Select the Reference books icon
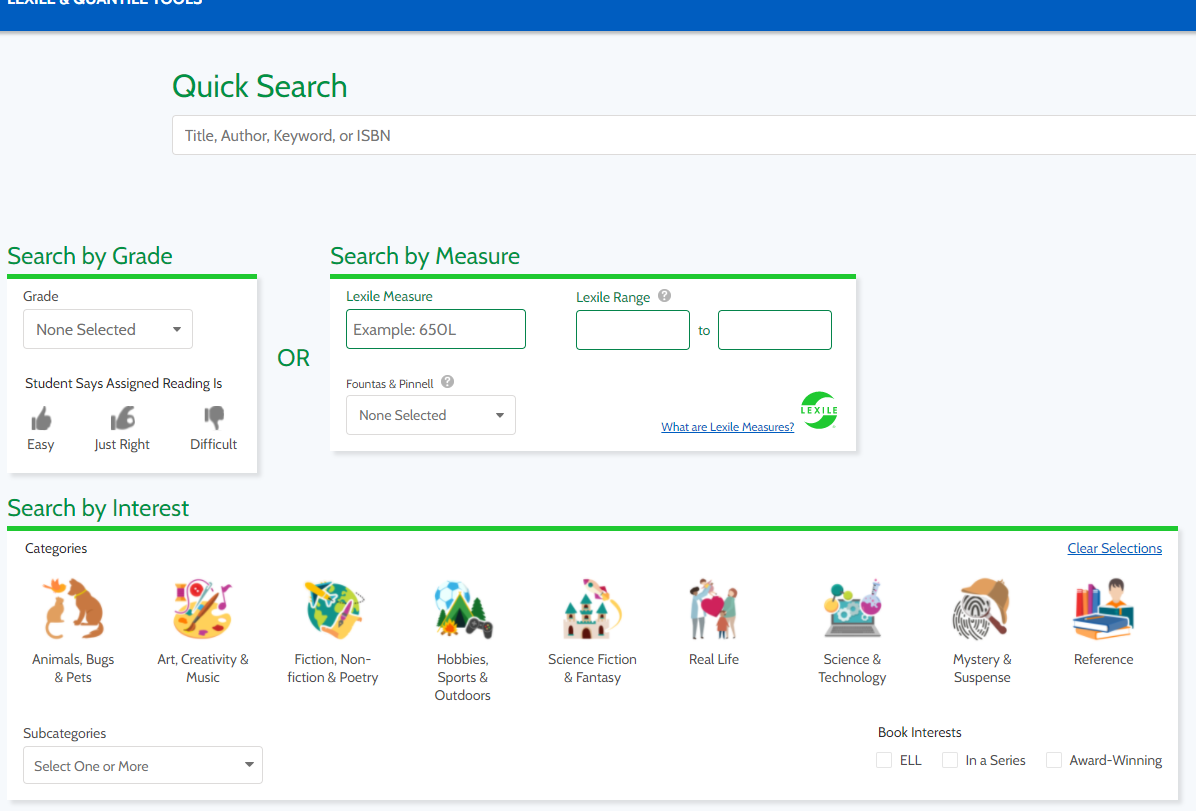 pos(1103,609)
